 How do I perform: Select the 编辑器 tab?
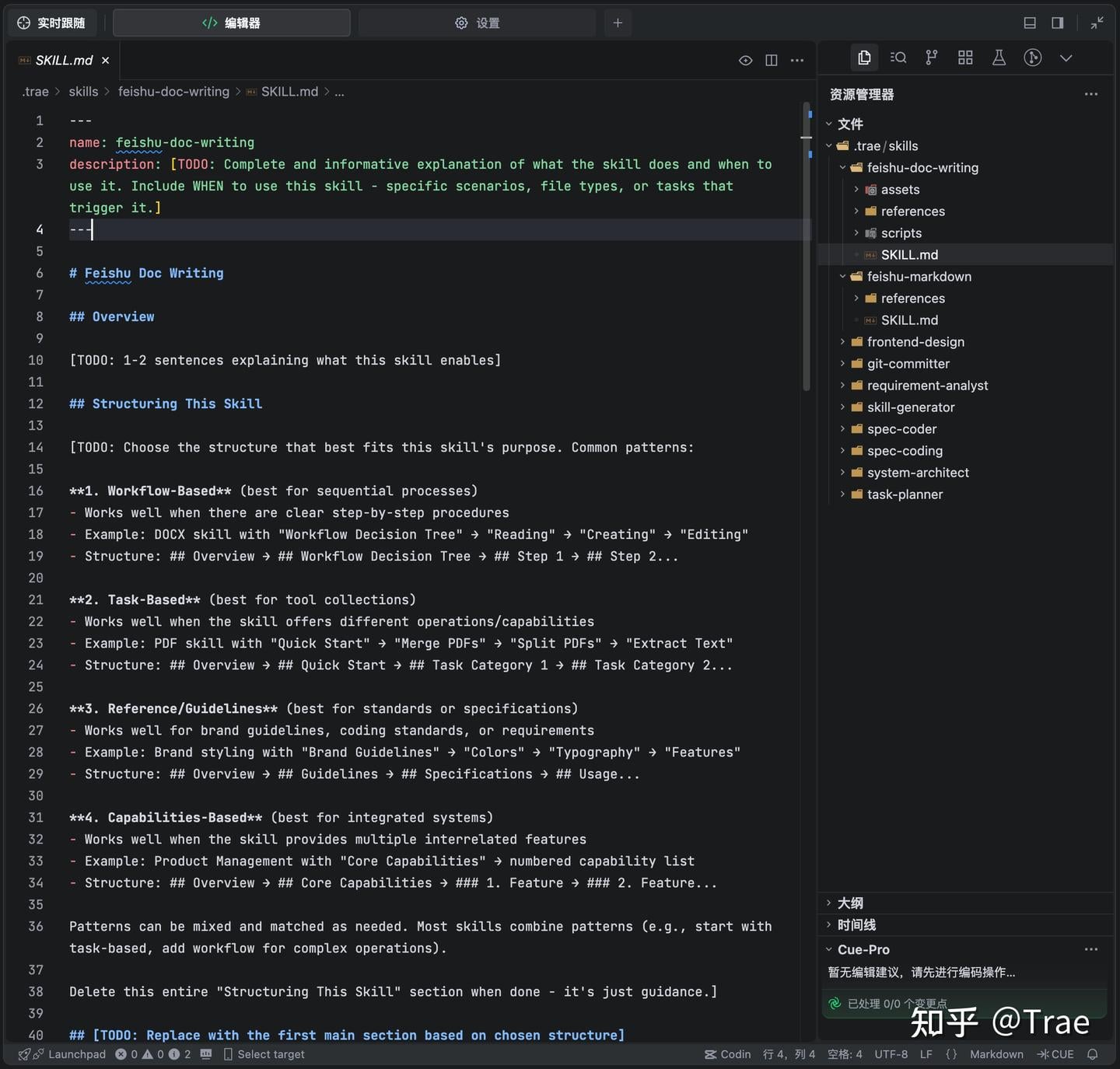click(x=232, y=23)
